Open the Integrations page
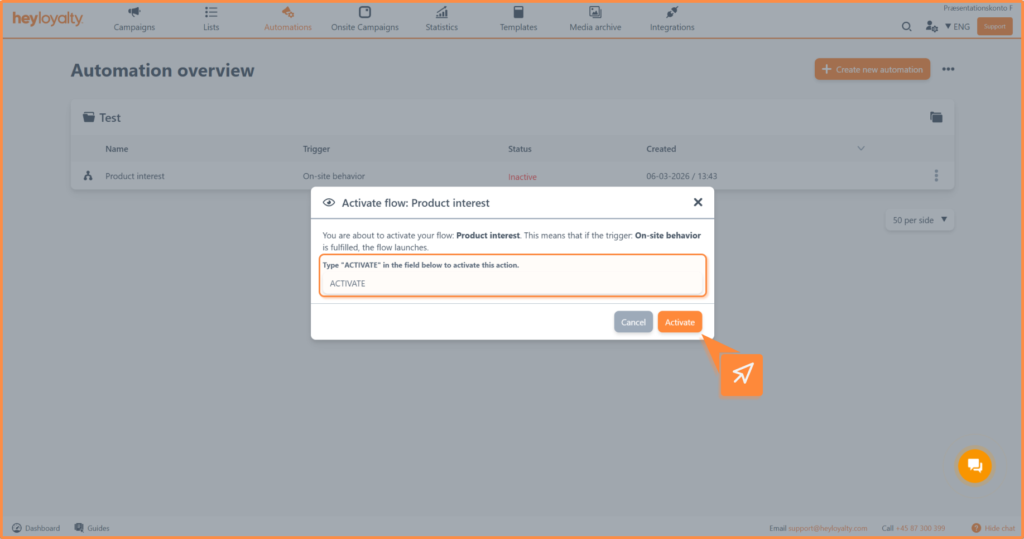 click(x=672, y=19)
